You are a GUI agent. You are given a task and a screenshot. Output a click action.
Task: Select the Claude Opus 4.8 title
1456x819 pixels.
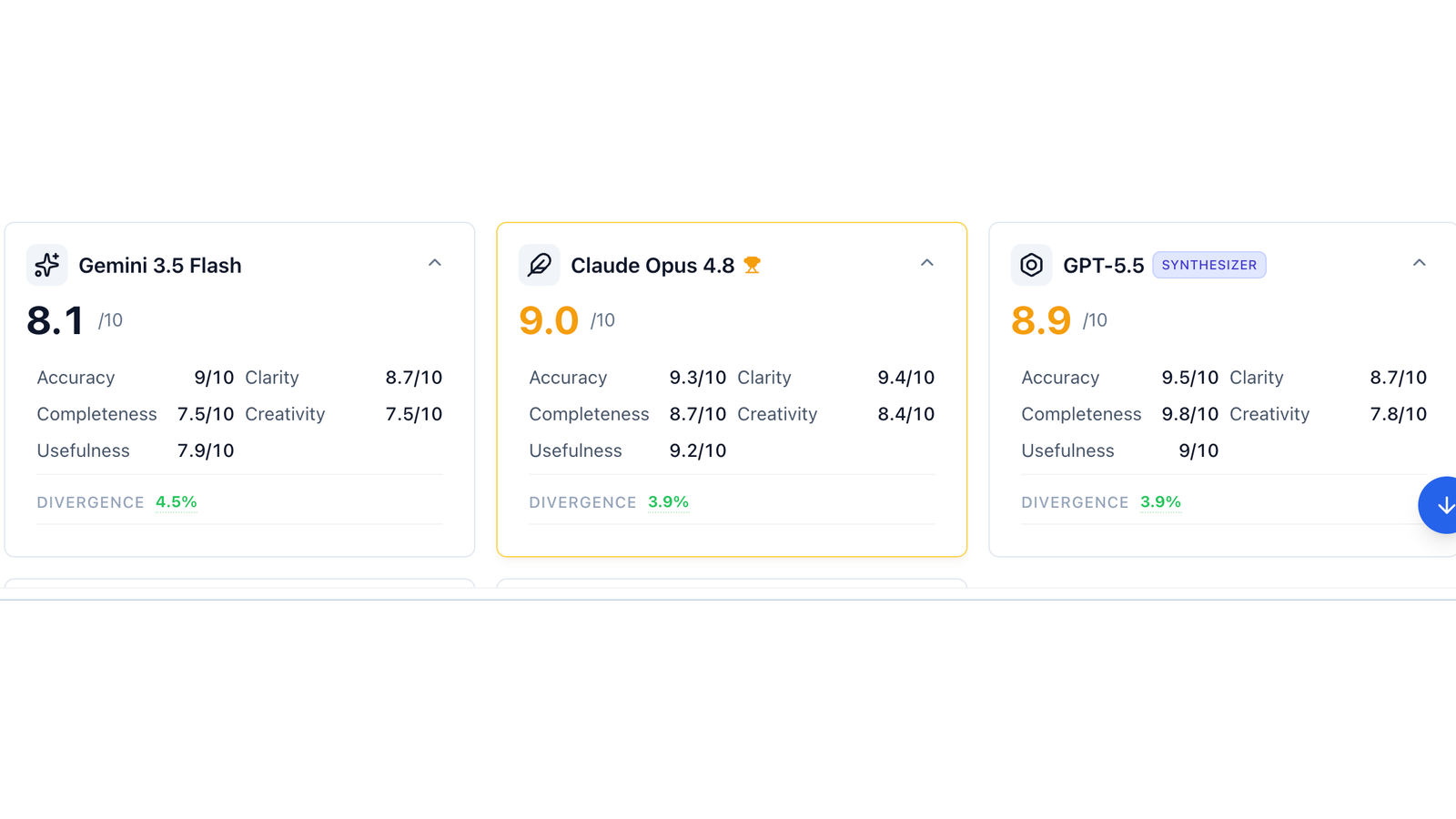pos(652,266)
